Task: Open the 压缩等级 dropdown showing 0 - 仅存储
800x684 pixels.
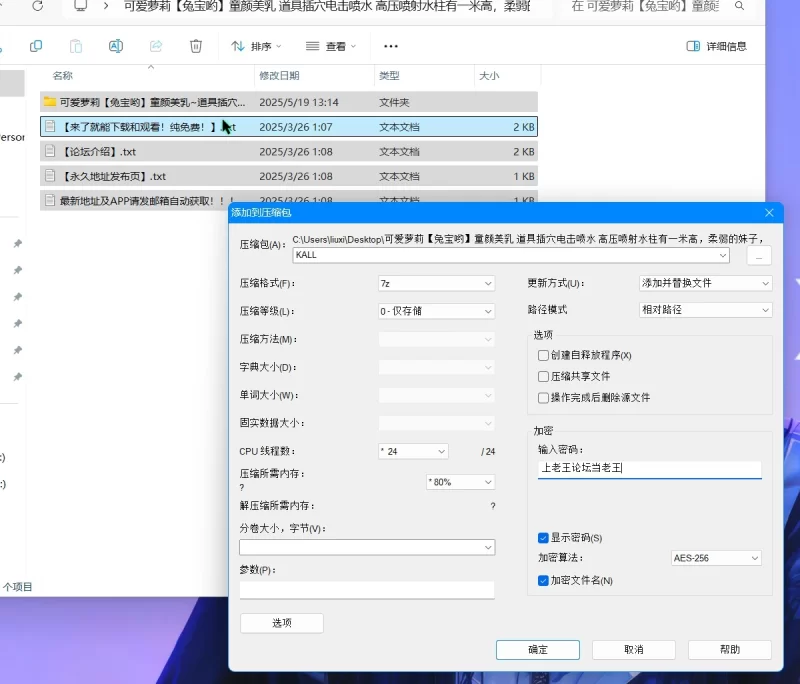Action: (436, 311)
